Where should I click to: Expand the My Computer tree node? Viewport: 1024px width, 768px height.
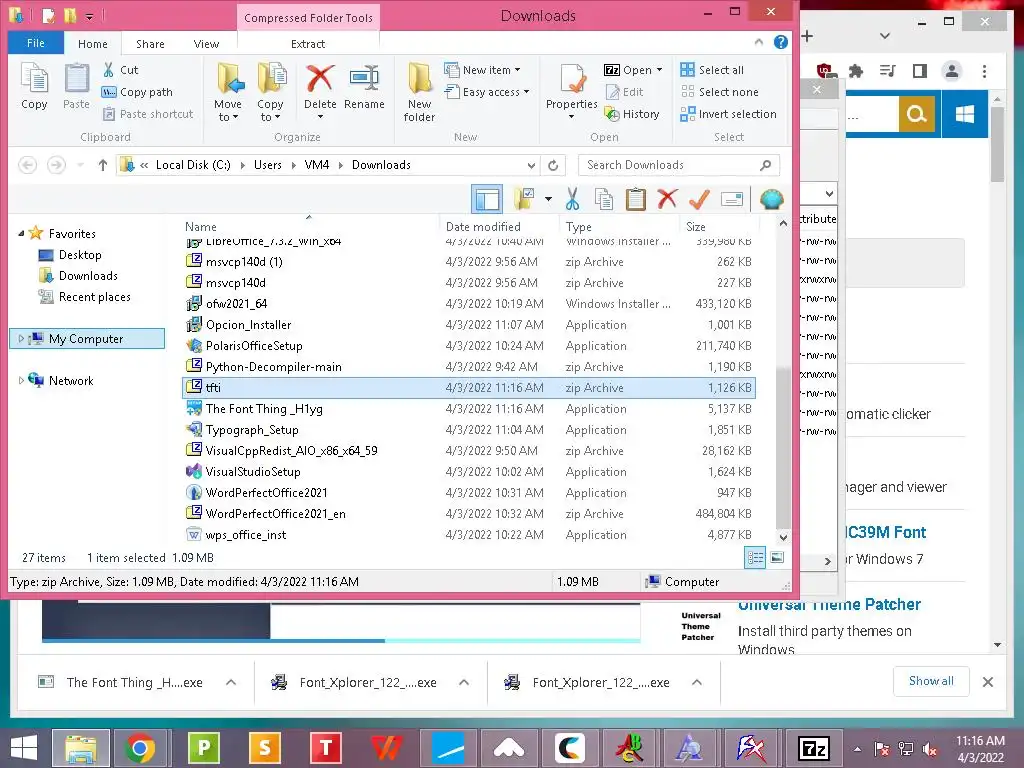(21, 339)
